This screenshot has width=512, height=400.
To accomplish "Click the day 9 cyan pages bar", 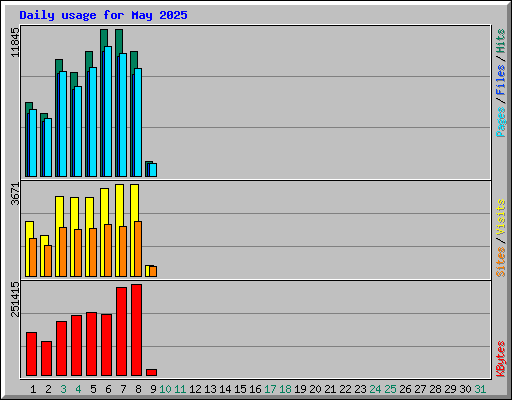I will click(x=153, y=170).
